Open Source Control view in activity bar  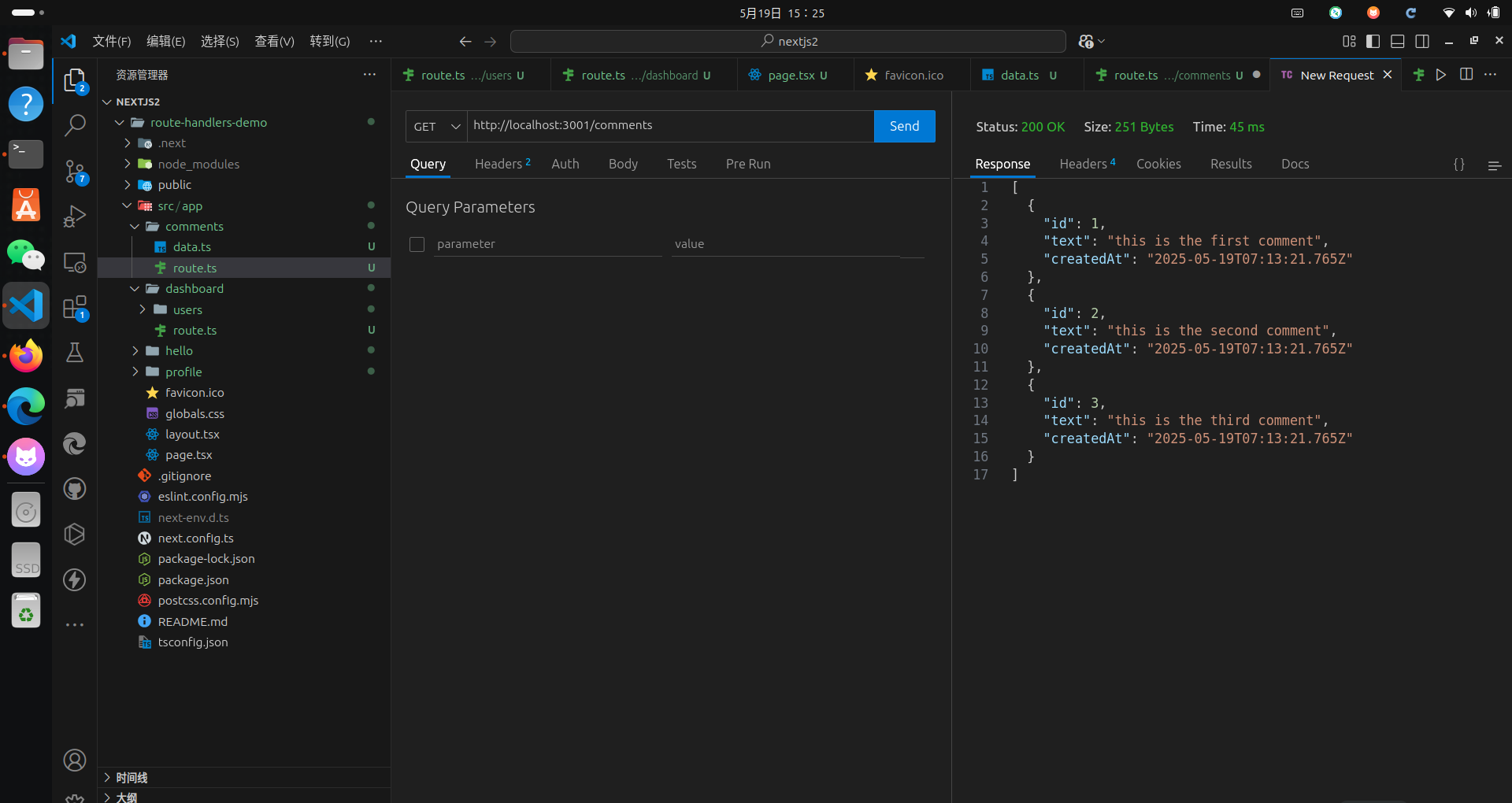pos(75,171)
